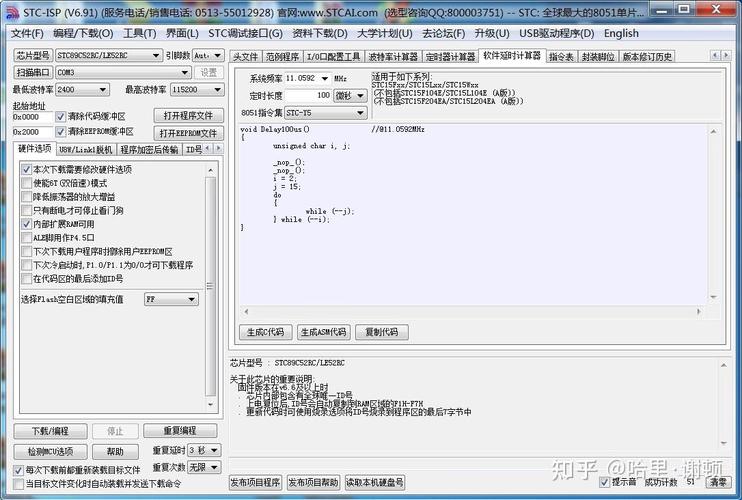
Task: Check 下次下载用户程序时擦除用户EEPROM区
Action: point(26,252)
